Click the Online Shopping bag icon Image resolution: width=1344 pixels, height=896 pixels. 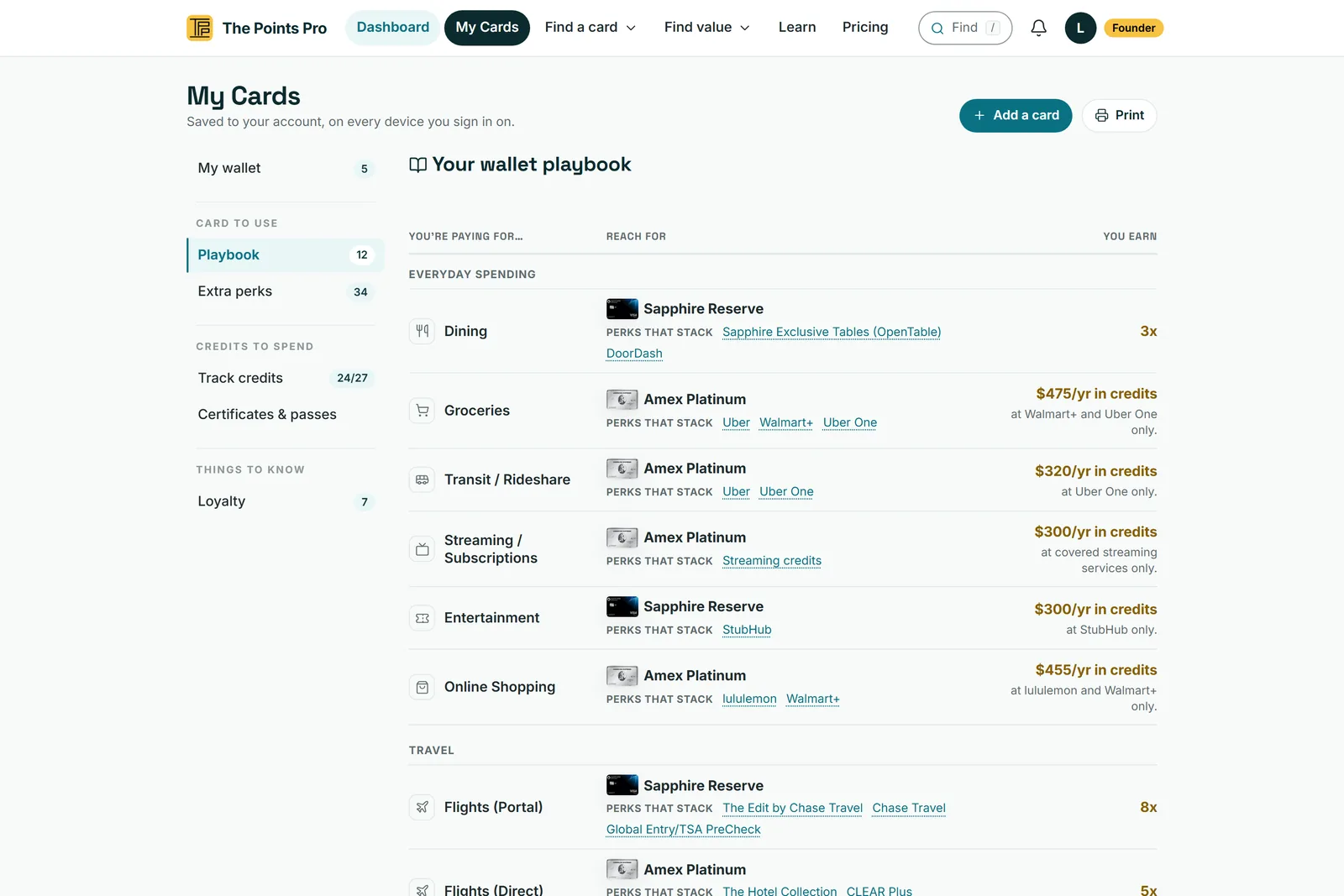click(x=423, y=687)
